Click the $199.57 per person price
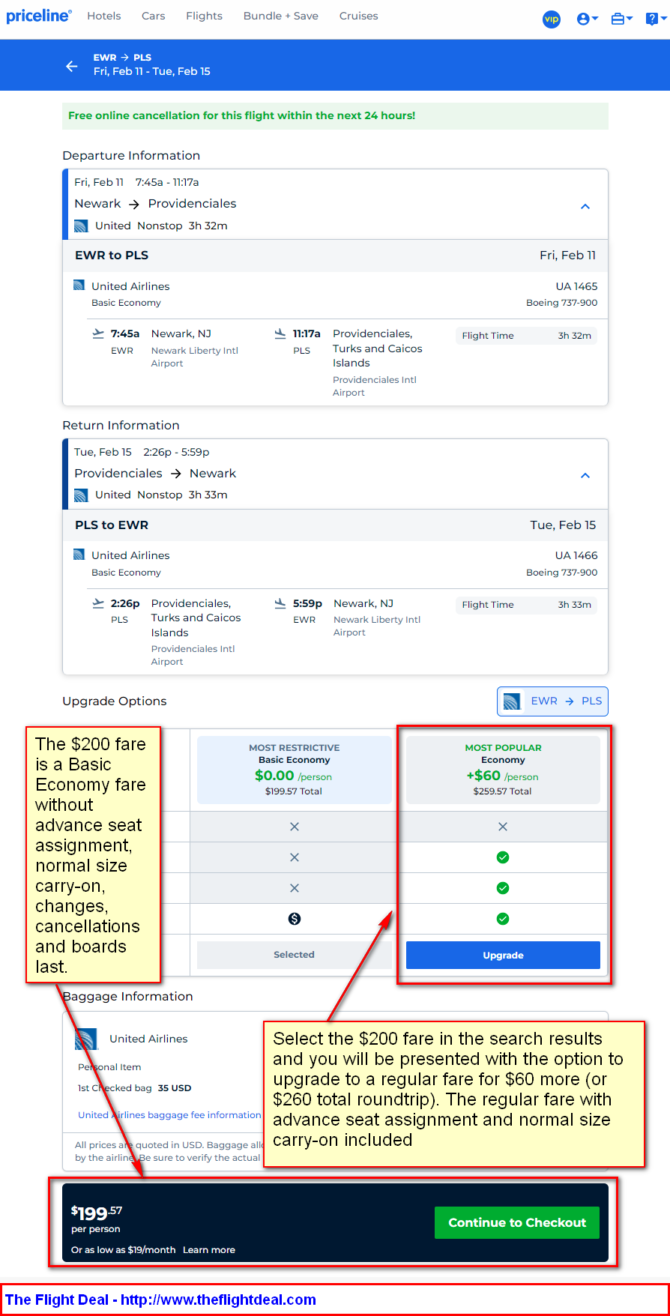 96,1219
